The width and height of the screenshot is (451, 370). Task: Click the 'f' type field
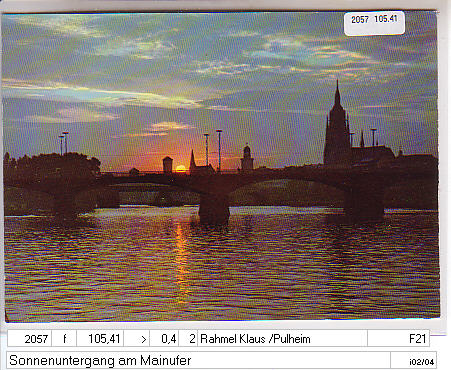[64, 339]
